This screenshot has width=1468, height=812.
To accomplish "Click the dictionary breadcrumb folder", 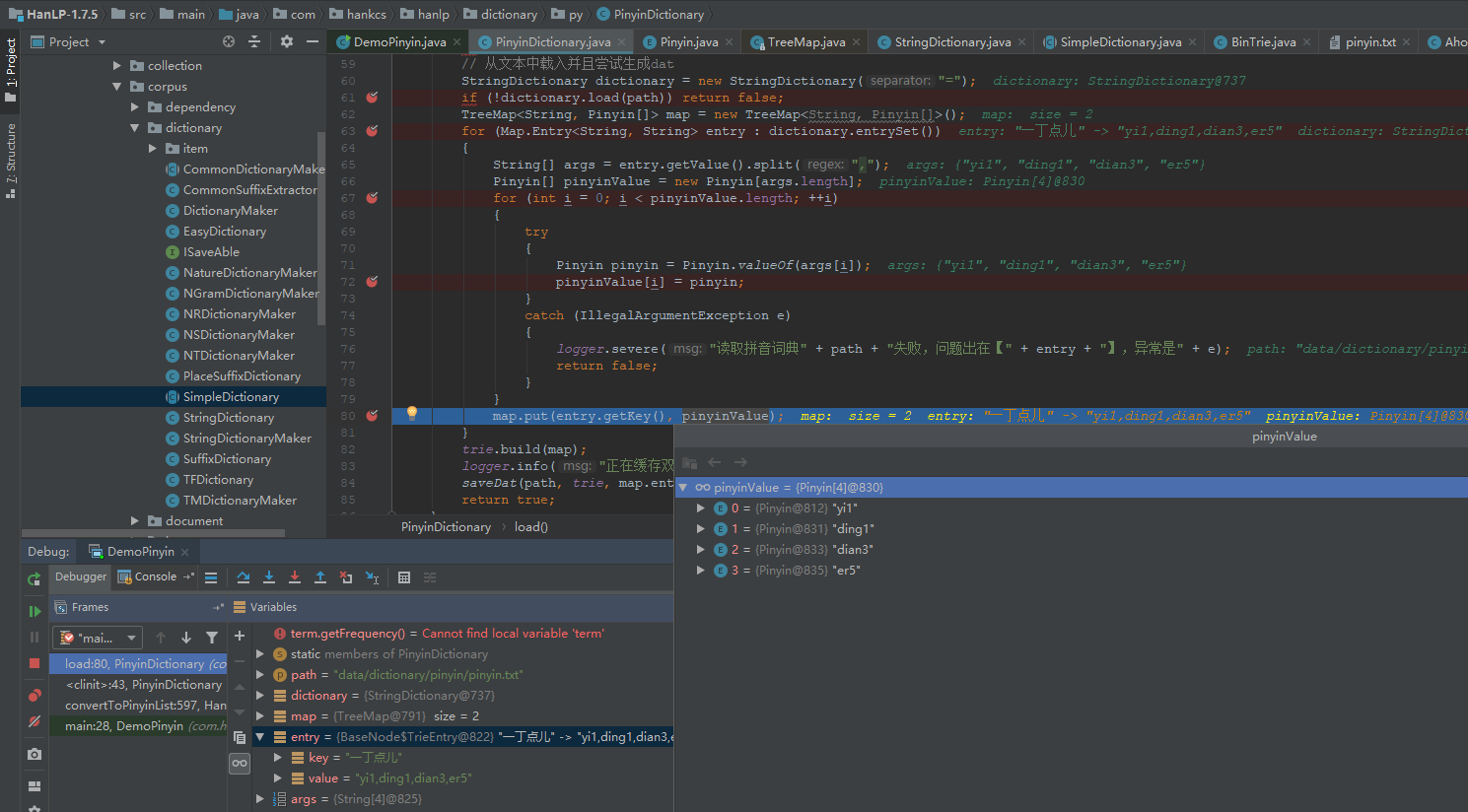I will click(502, 15).
